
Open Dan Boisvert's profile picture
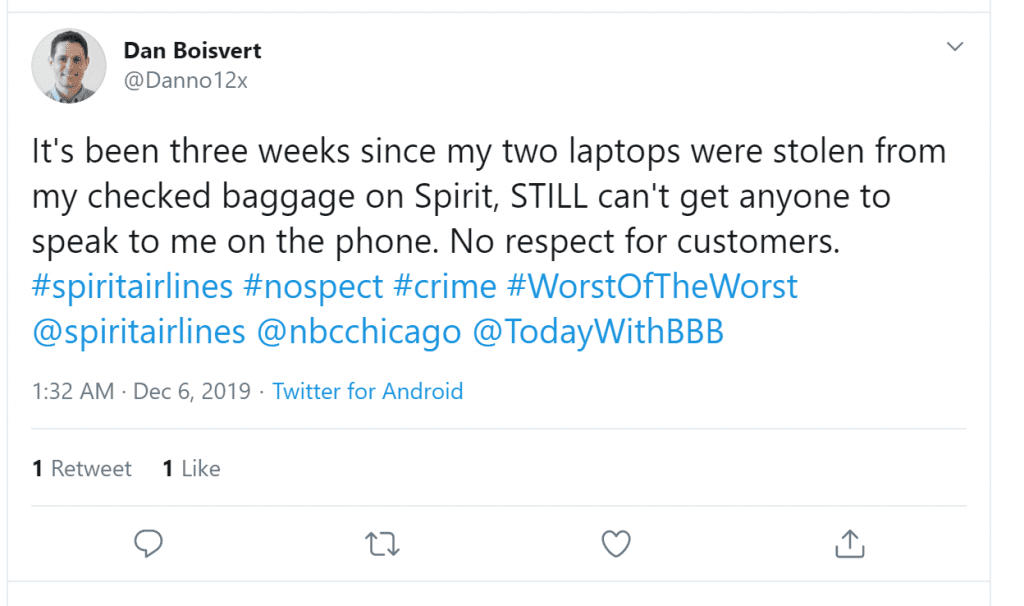click(x=69, y=65)
